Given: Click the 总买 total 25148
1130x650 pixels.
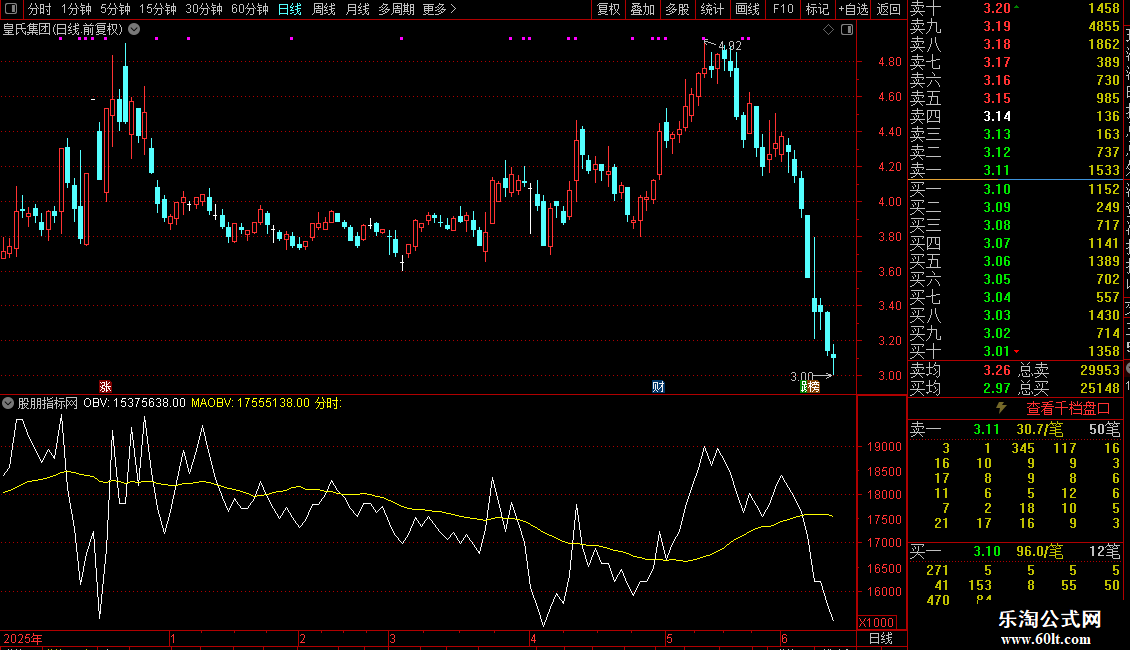Looking at the screenshot, I should (1100, 388).
